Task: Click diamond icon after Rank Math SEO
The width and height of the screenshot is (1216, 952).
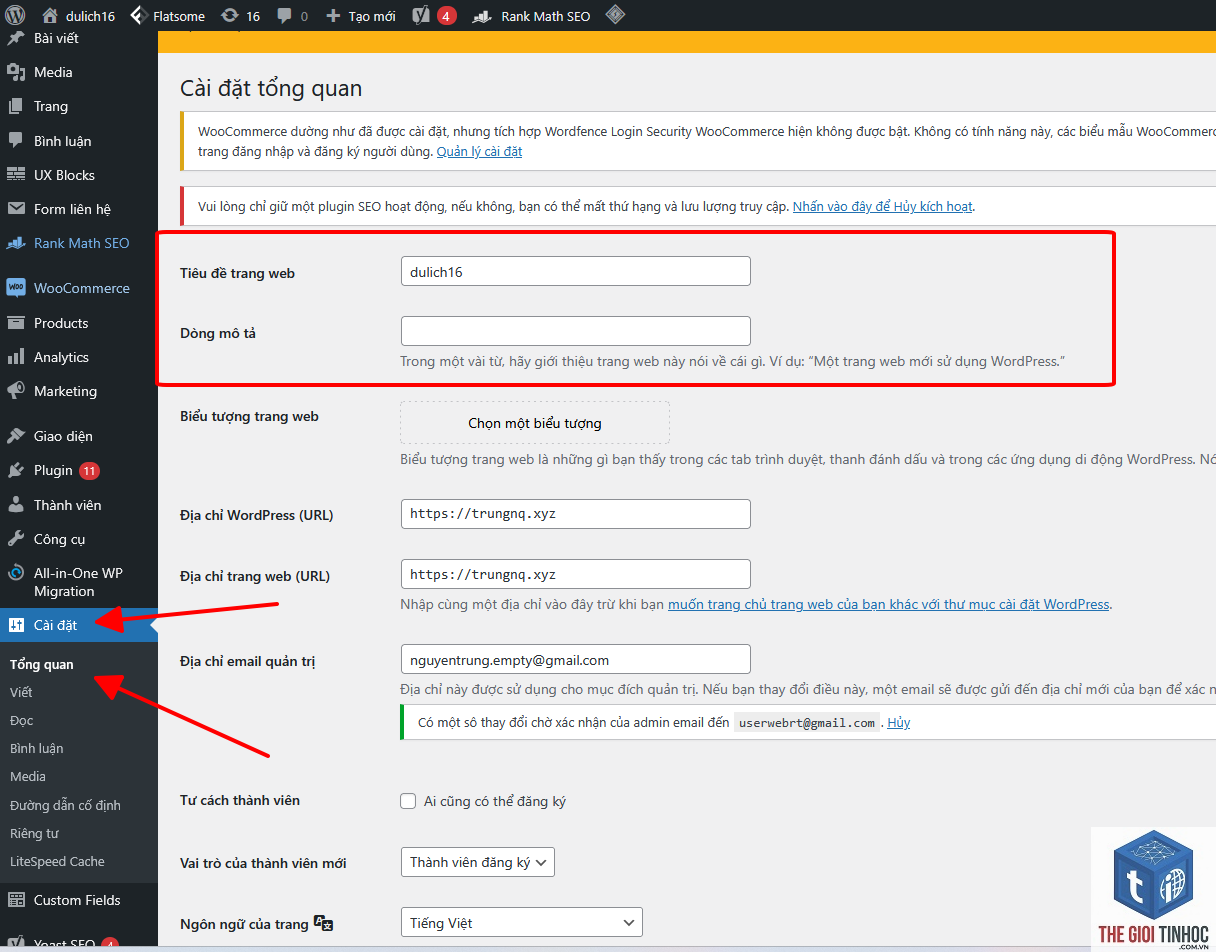Action: point(615,15)
